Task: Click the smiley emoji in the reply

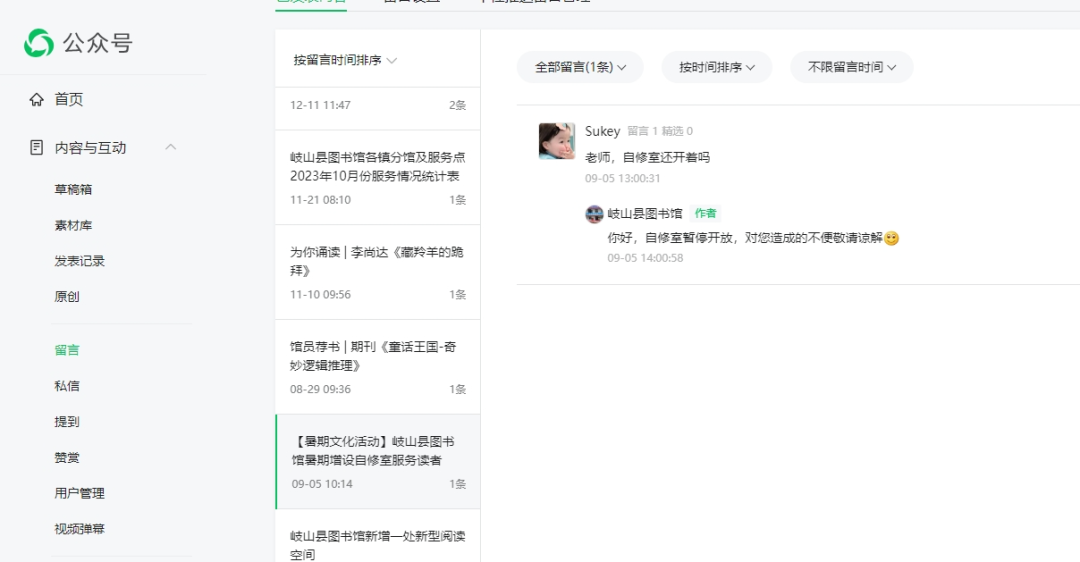Action: [x=891, y=238]
